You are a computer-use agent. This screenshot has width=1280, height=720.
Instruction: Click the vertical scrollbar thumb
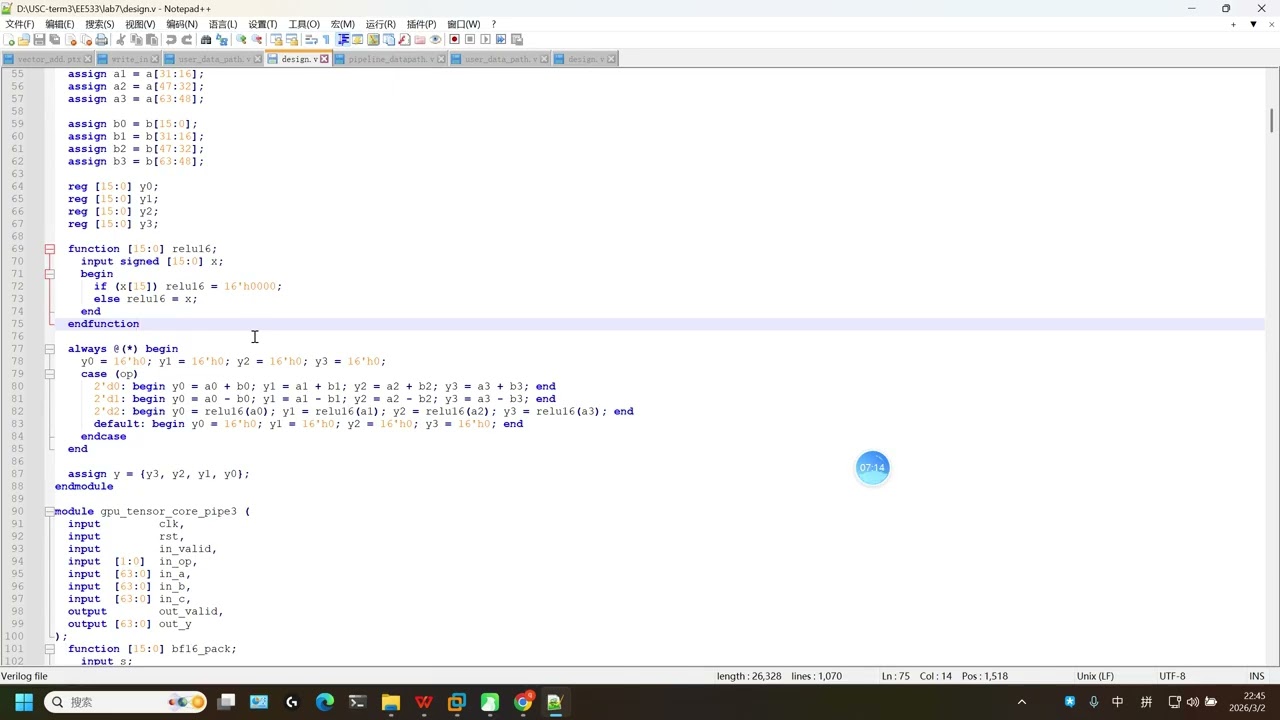click(x=1272, y=119)
